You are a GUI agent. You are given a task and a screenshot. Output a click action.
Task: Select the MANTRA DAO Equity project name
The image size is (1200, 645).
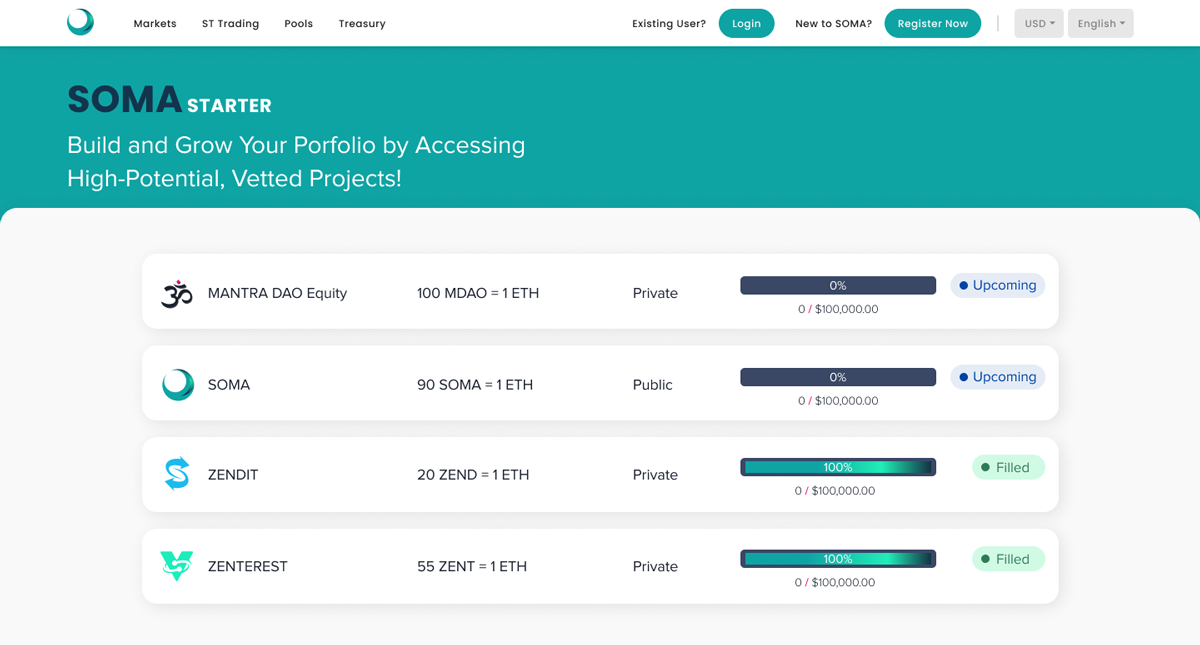pyautogui.click(x=277, y=293)
